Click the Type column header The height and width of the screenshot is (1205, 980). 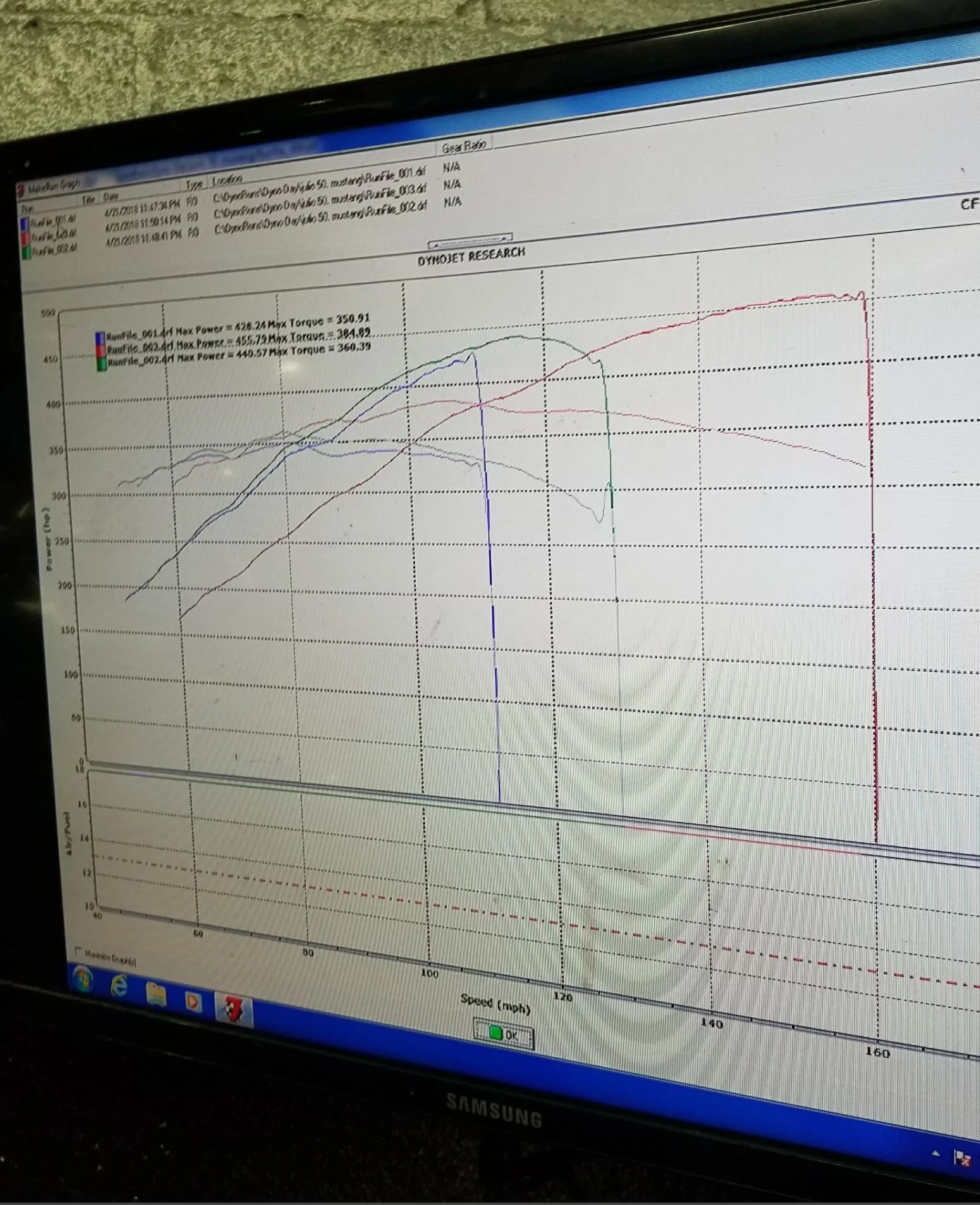pos(194,185)
